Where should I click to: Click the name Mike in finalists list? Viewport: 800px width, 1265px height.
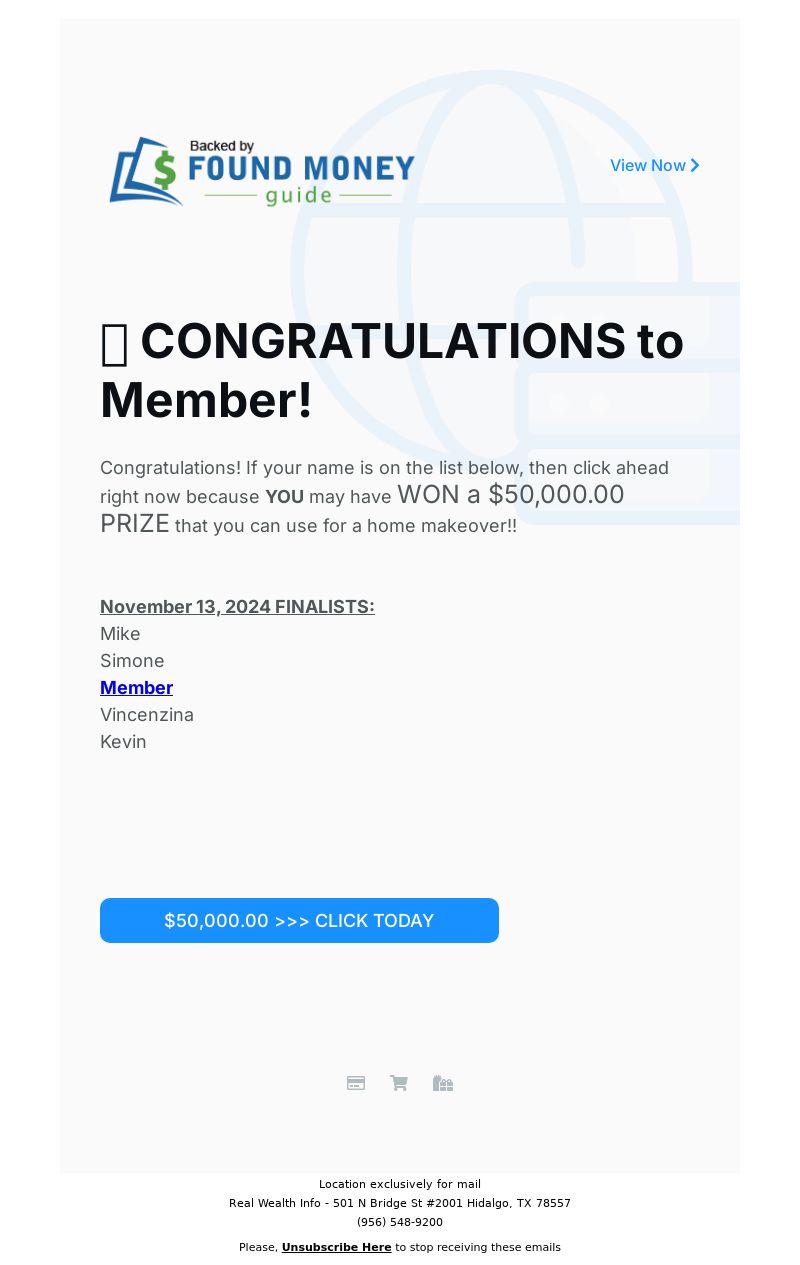(120, 634)
